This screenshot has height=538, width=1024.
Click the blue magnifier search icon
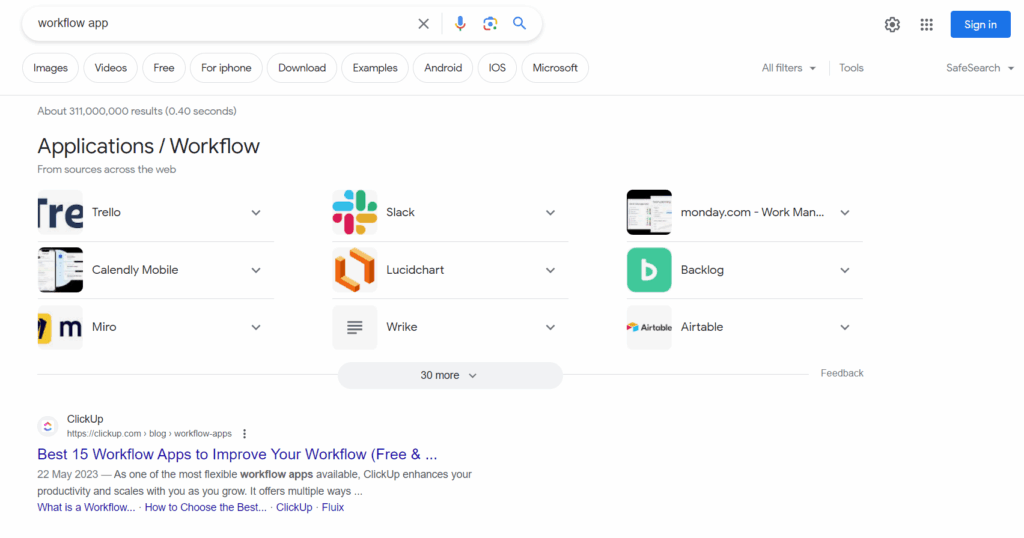pos(519,24)
